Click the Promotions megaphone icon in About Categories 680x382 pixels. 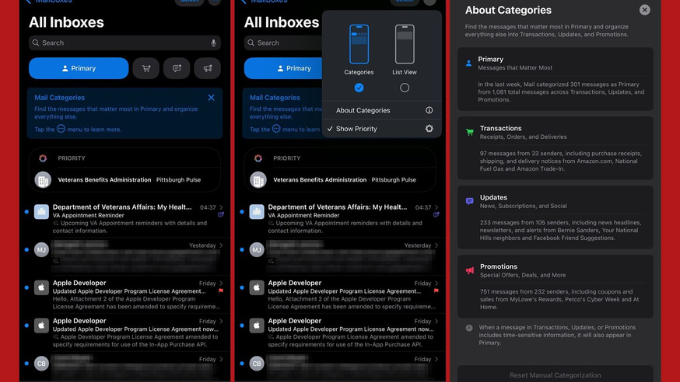point(470,271)
